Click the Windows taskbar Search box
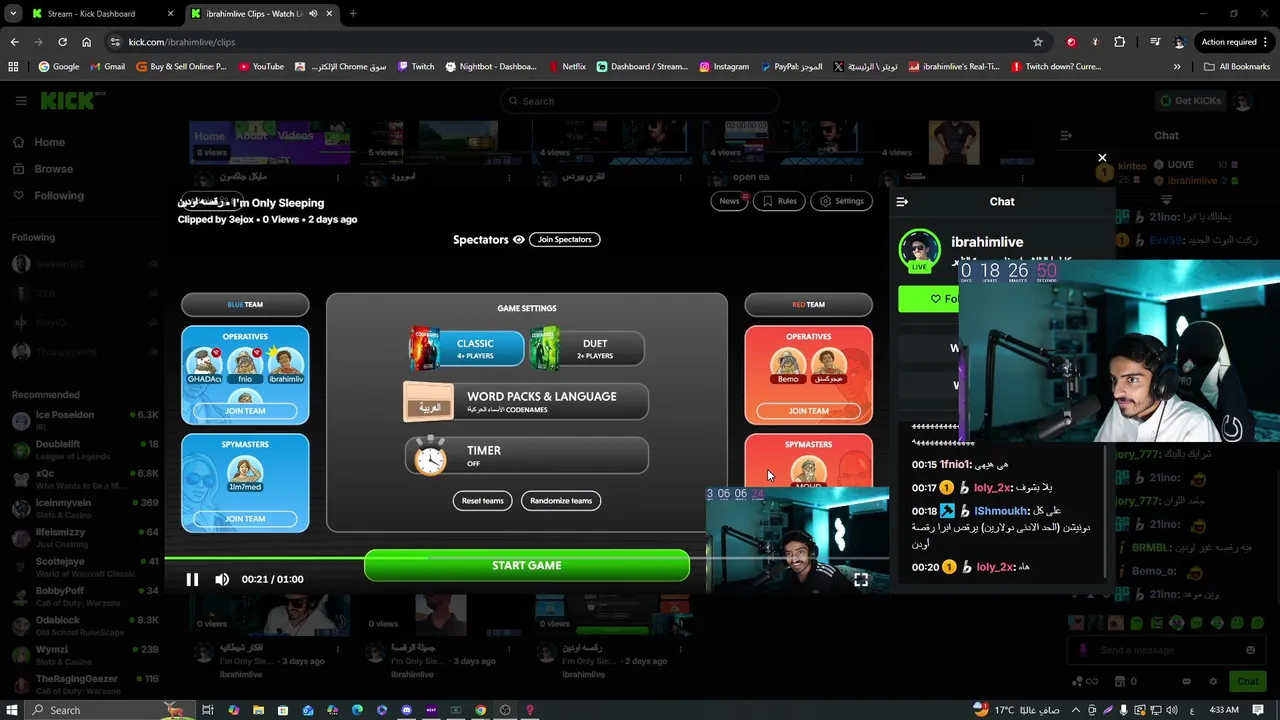 [x=110, y=710]
